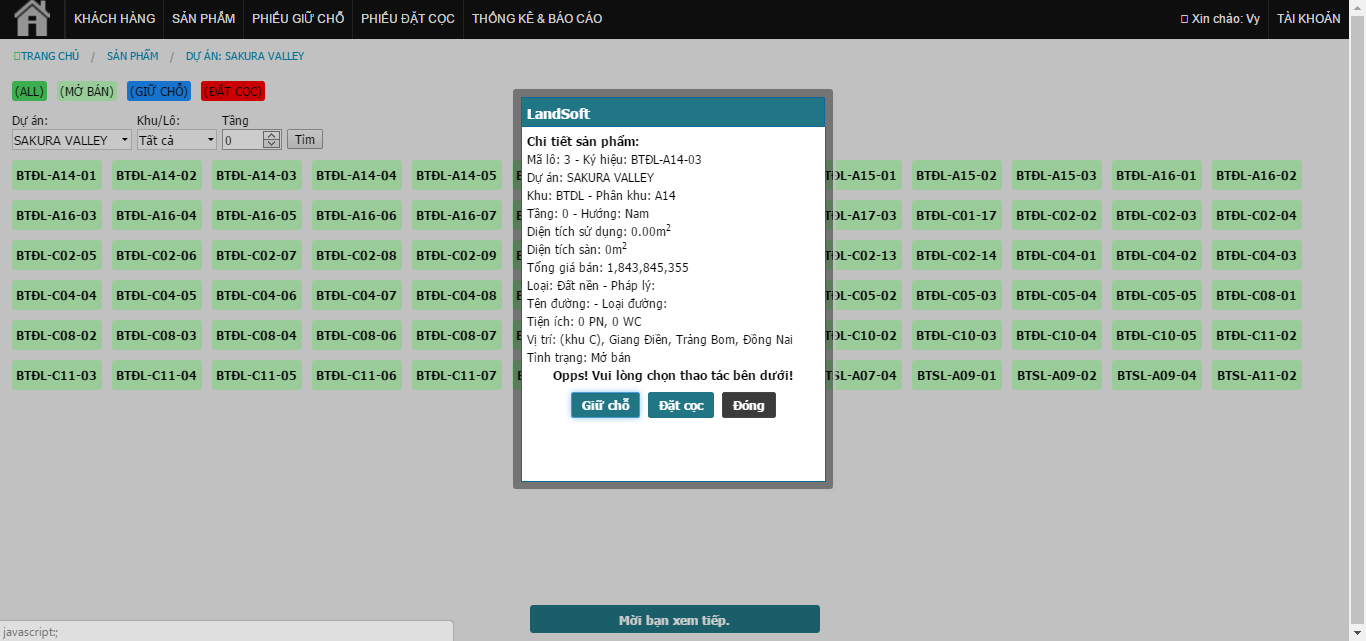Click the page's vertical scrollbar

pyautogui.click(x=1358, y=320)
